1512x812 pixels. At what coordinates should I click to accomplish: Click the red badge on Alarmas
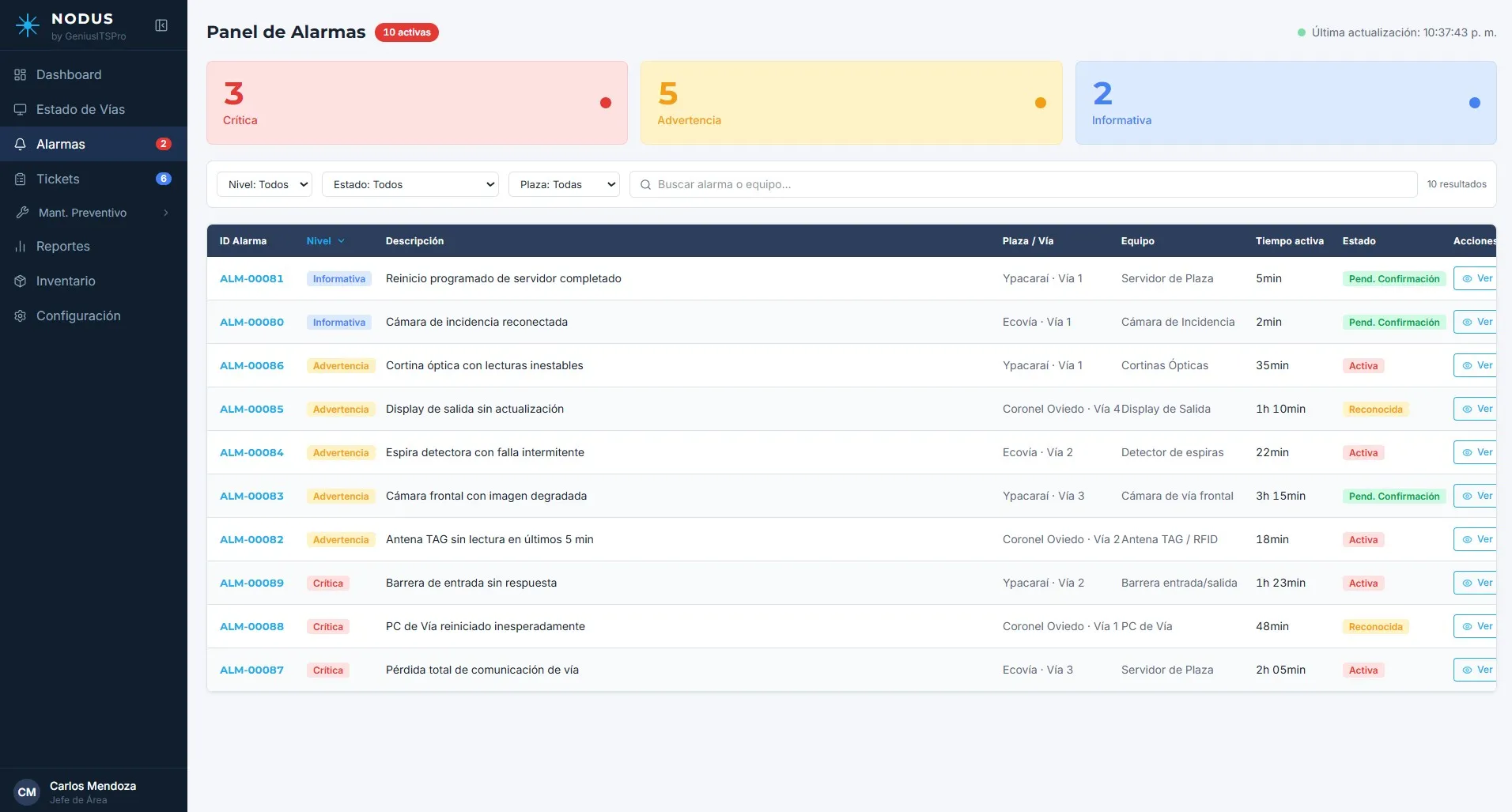point(164,144)
